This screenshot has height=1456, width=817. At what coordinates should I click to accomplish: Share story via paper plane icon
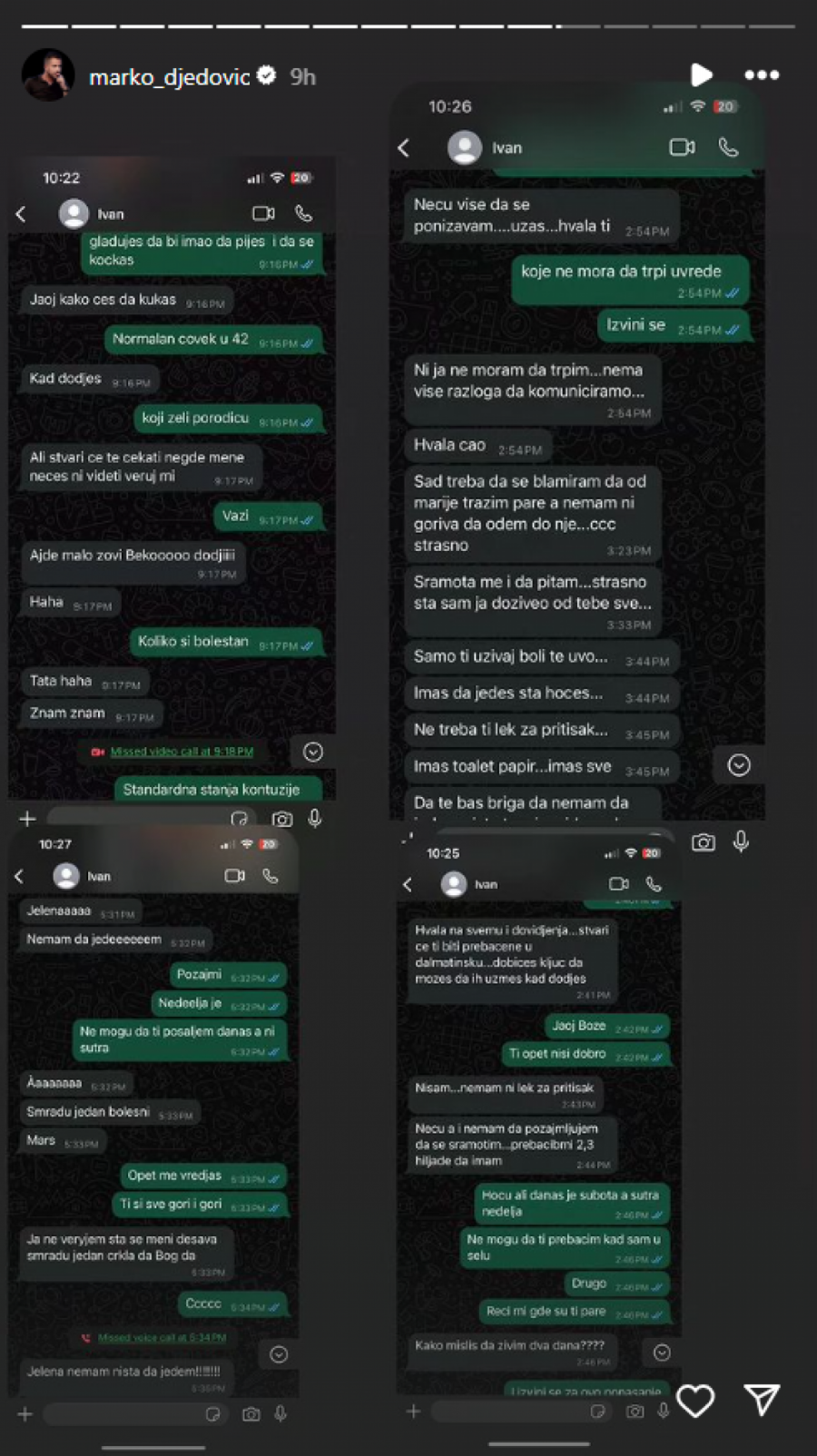tap(763, 1400)
